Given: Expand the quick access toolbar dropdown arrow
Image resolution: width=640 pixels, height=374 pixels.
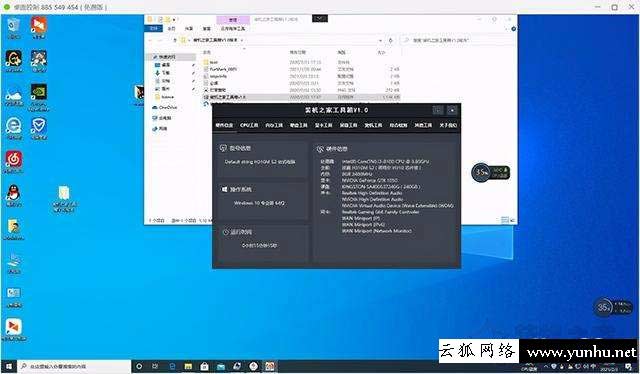Looking at the screenshot, I should click(x=174, y=19).
